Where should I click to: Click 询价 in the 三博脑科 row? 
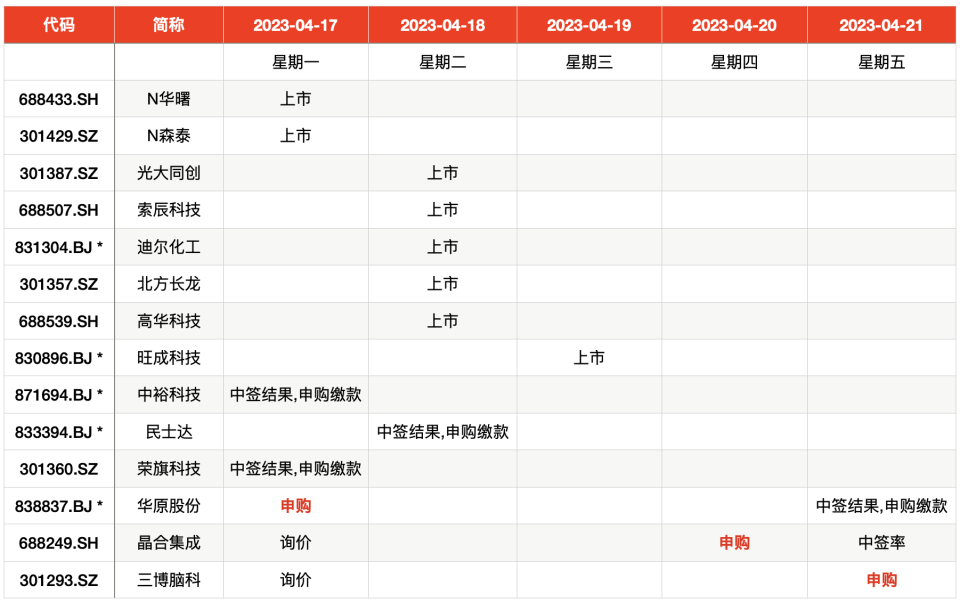pyautogui.click(x=295, y=580)
